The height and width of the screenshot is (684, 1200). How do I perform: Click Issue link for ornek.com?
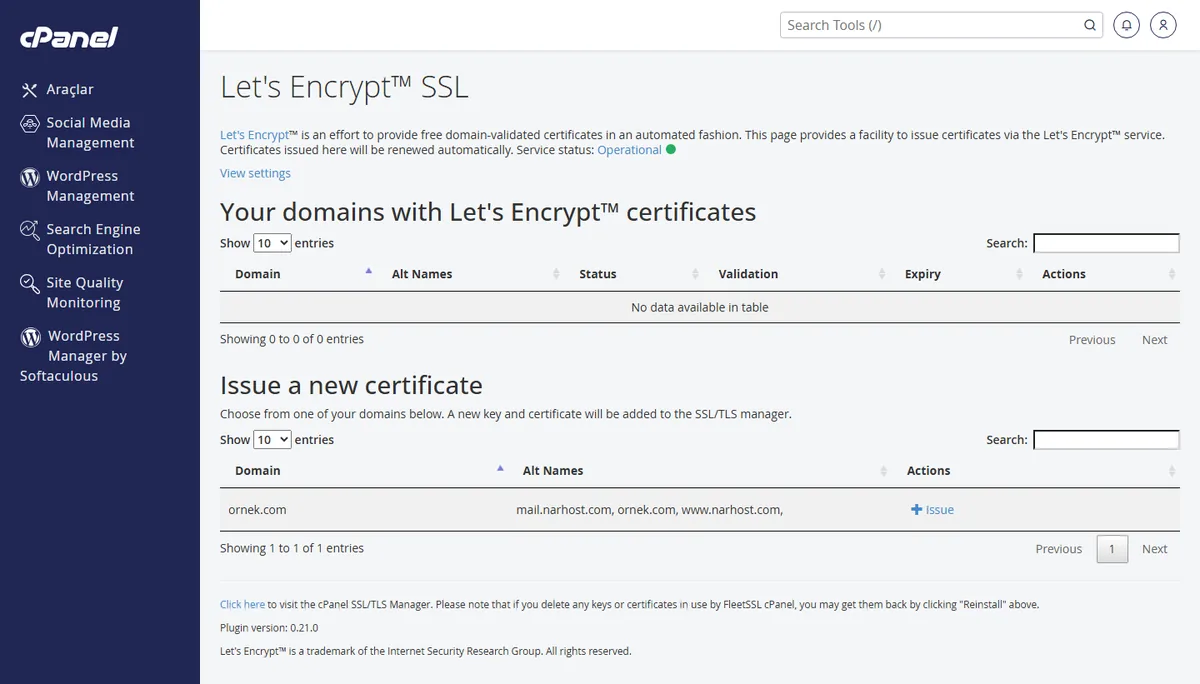[x=940, y=510]
